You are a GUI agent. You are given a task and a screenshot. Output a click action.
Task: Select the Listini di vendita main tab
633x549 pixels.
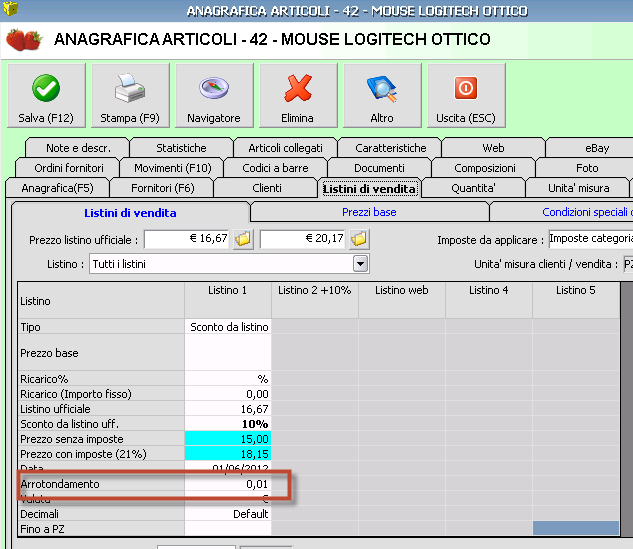[x=369, y=189]
